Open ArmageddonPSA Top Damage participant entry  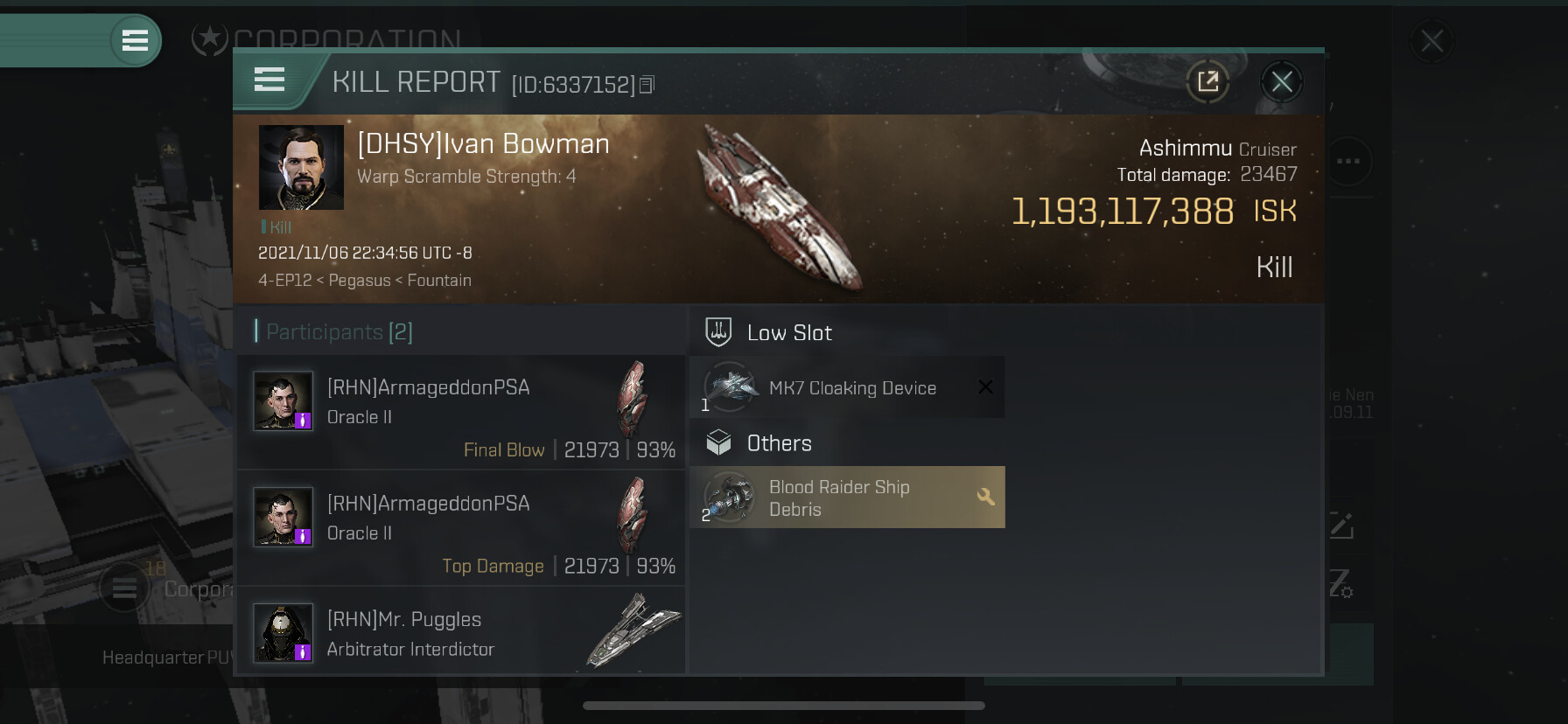[461, 528]
